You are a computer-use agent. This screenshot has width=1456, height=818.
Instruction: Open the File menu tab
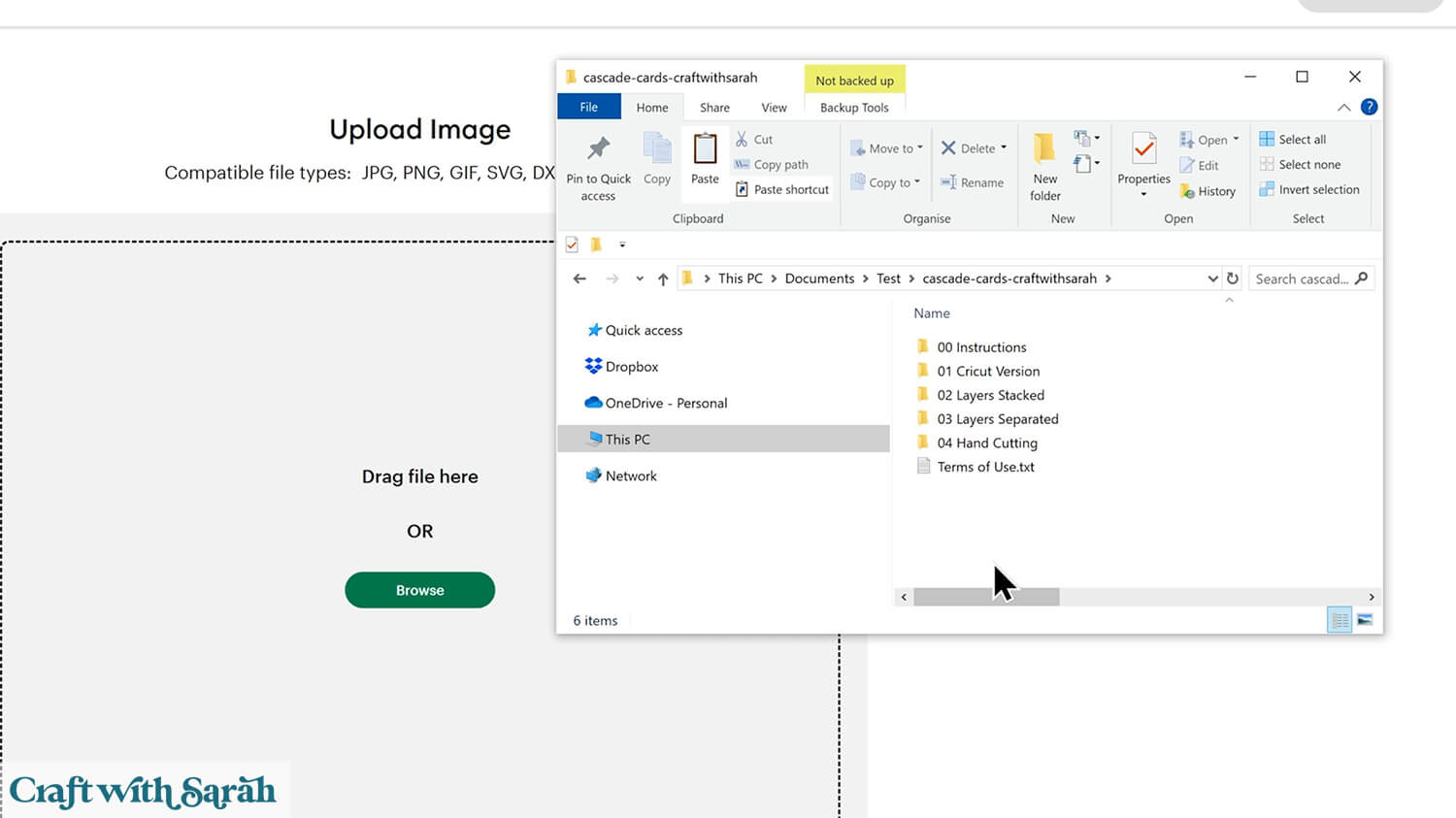(x=588, y=107)
